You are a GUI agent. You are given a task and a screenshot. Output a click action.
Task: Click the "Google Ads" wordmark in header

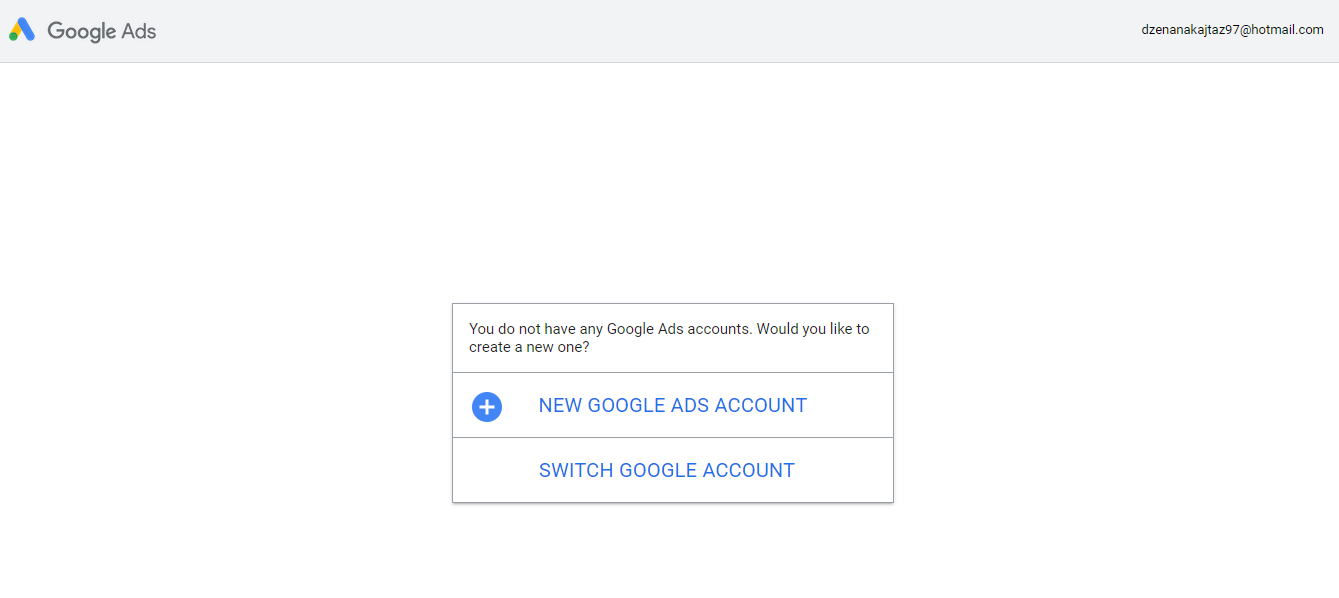click(101, 31)
